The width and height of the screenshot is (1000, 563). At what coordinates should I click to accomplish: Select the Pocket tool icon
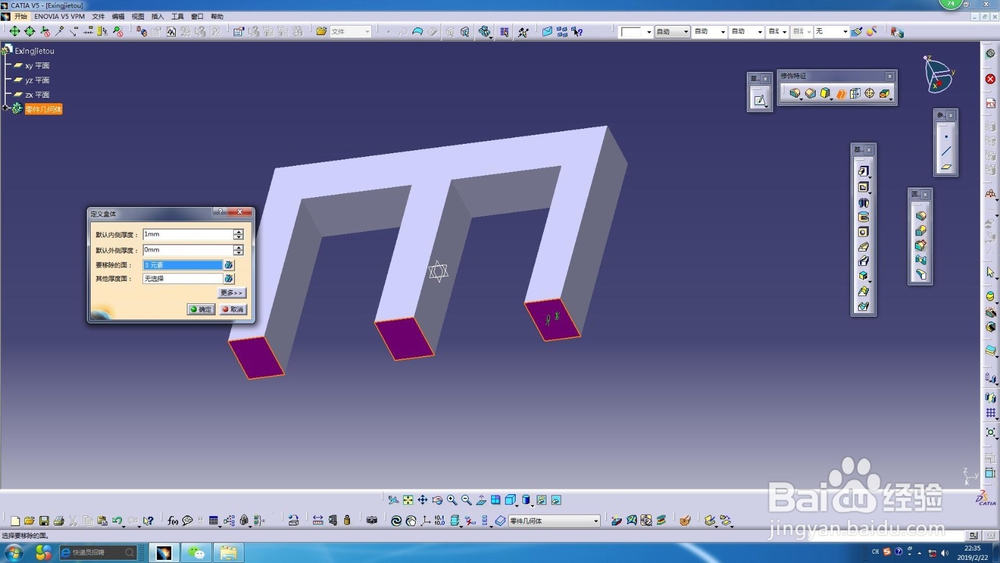coord(863,187)
